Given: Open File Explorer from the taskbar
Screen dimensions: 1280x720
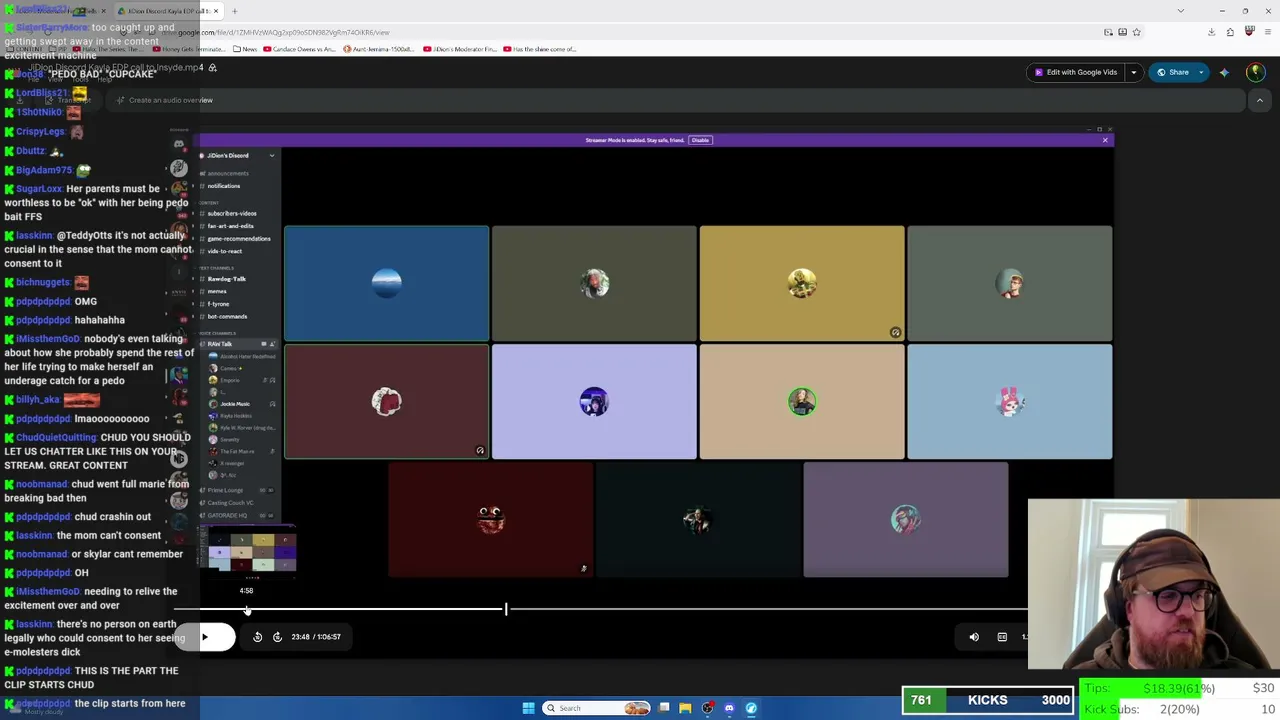Looking at the screenshot, I should [685, 708].
